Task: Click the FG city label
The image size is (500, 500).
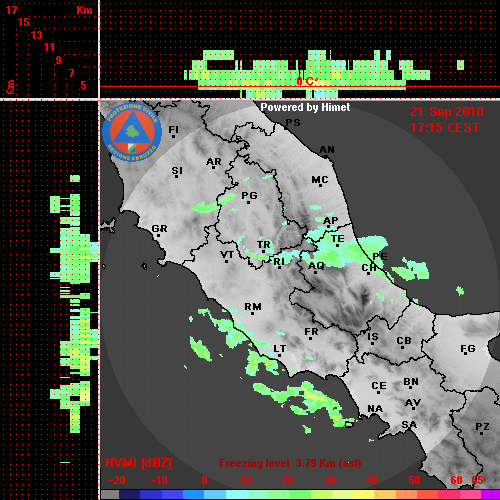Action: (468, 349)
